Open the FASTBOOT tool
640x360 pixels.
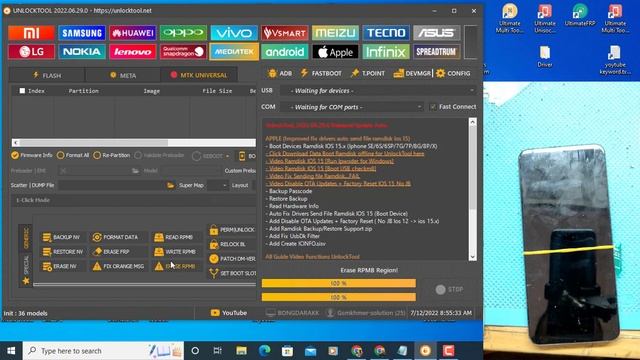[321, 73]
